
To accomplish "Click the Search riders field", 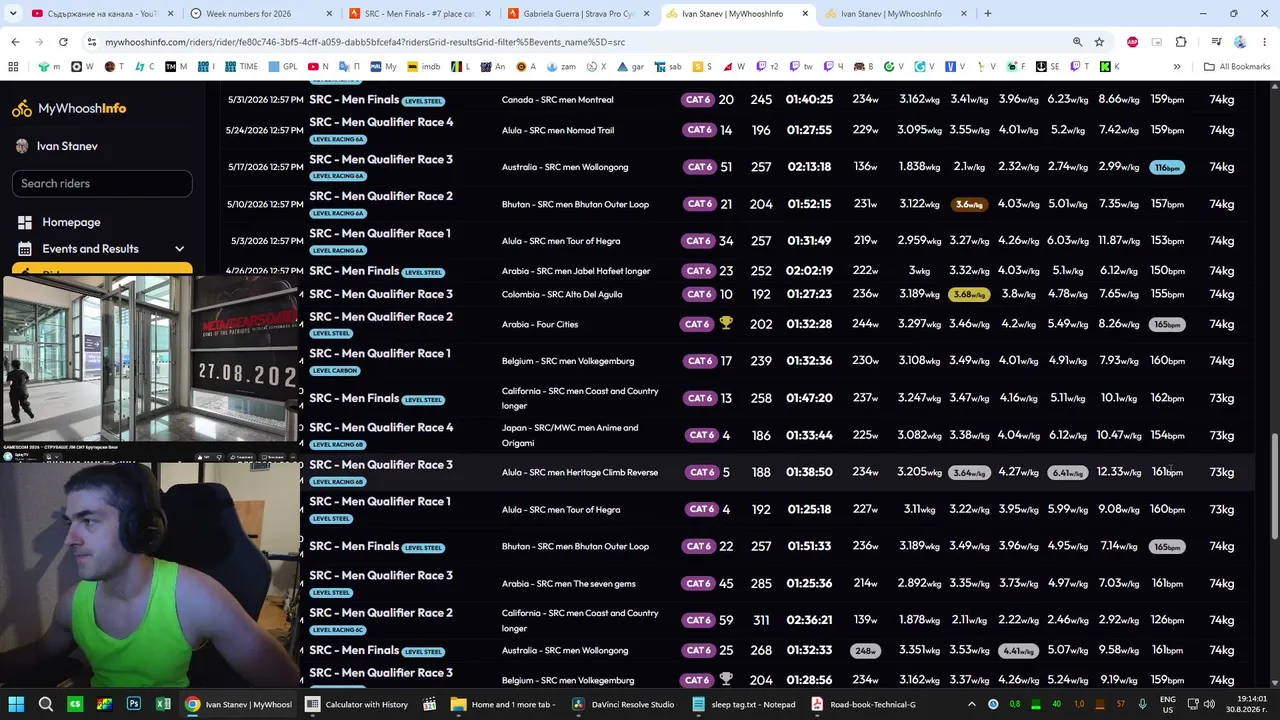I will click(x=101, y=183).
